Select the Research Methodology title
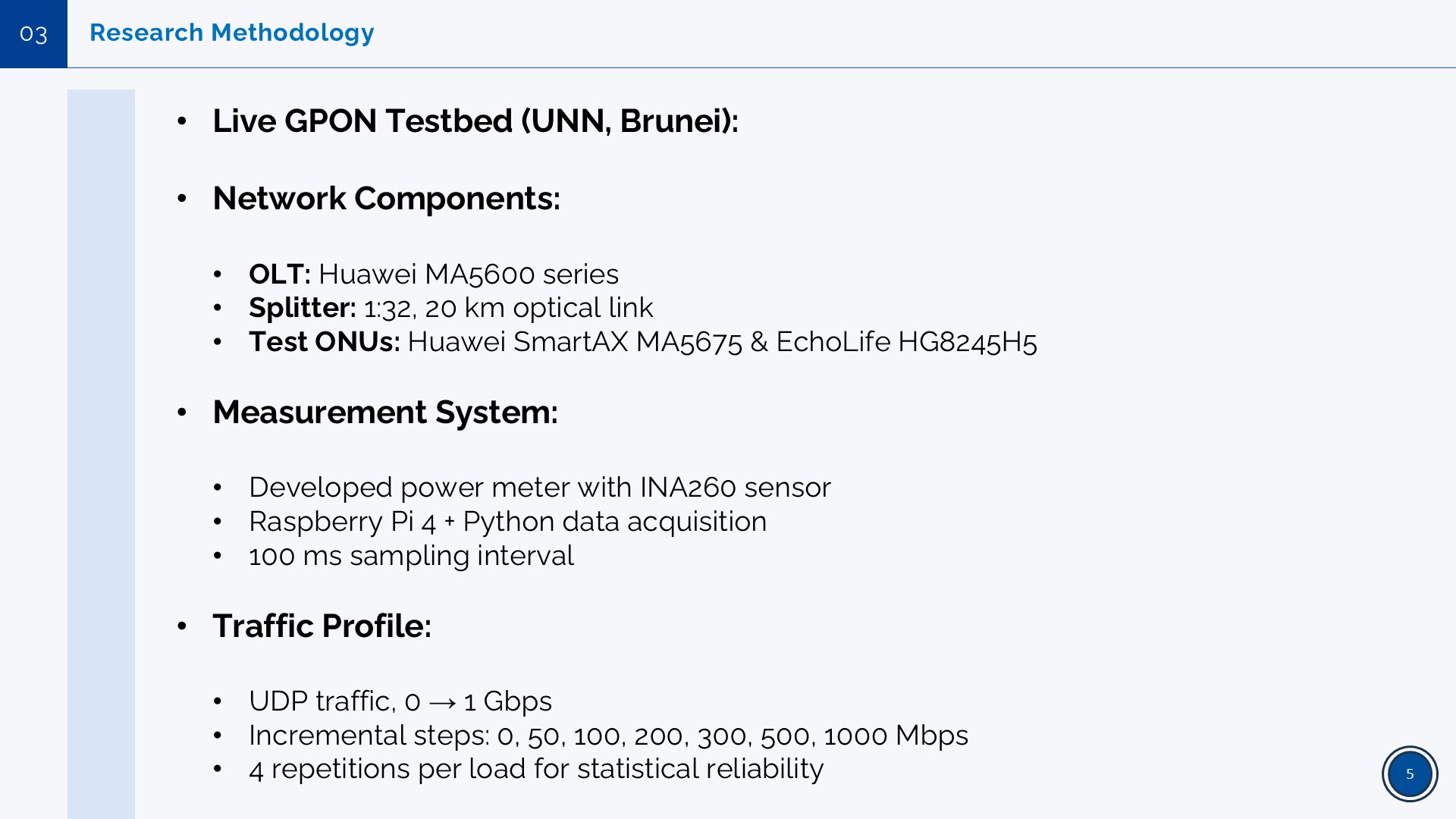Viewport: 1456px width, 819px height. tap(231, 33)
